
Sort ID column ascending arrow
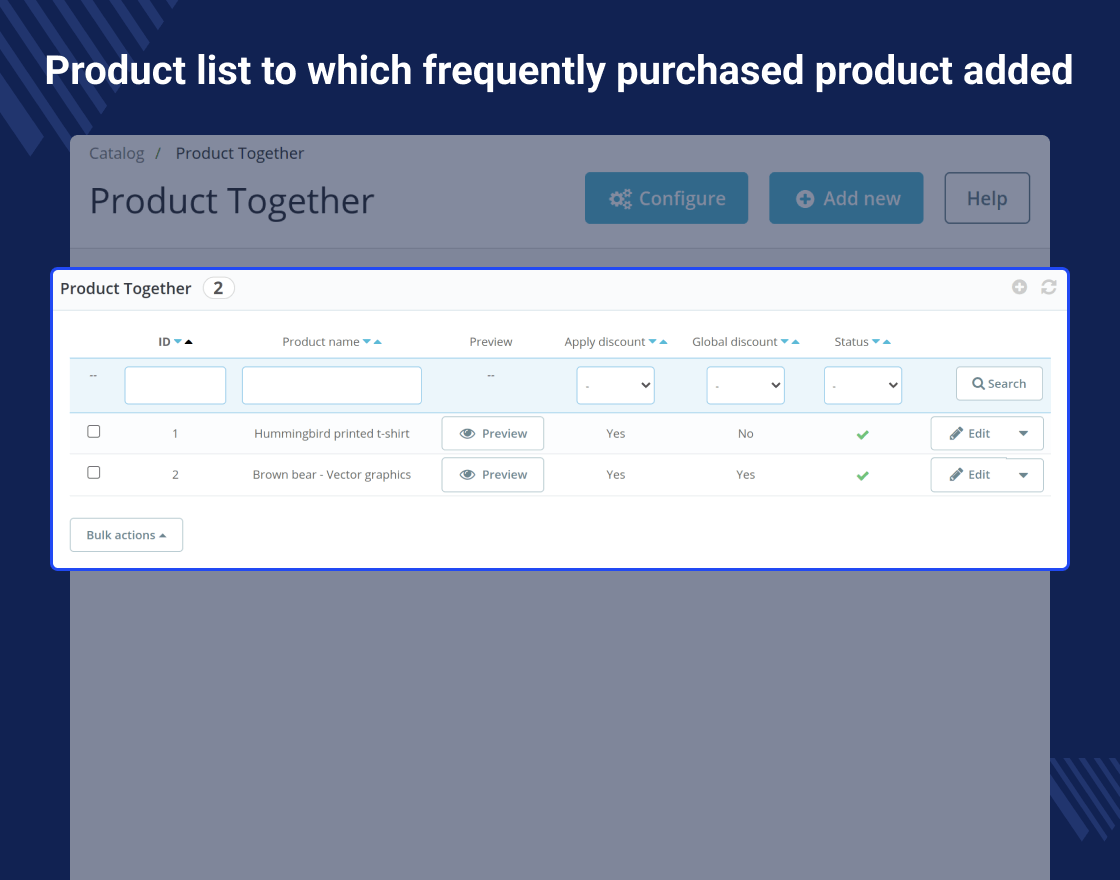[x=189, y=341]
